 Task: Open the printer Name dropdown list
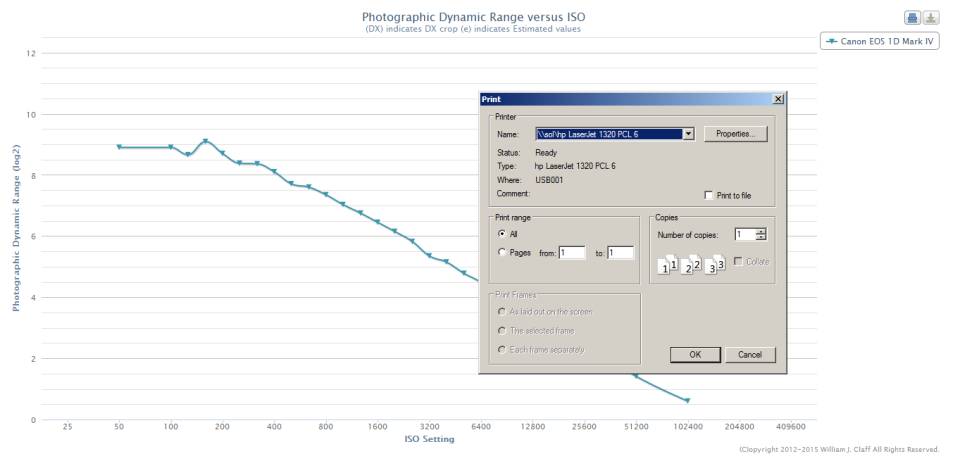688,134
